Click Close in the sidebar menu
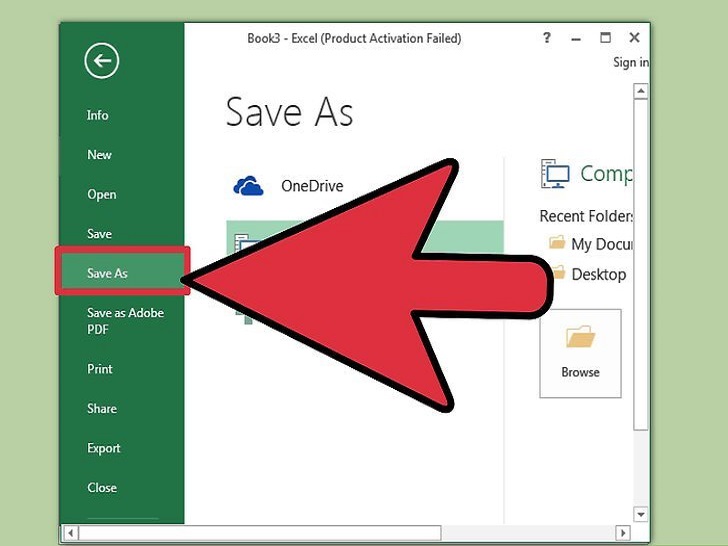This screenshot has height=546, width=728. [102, 488]
